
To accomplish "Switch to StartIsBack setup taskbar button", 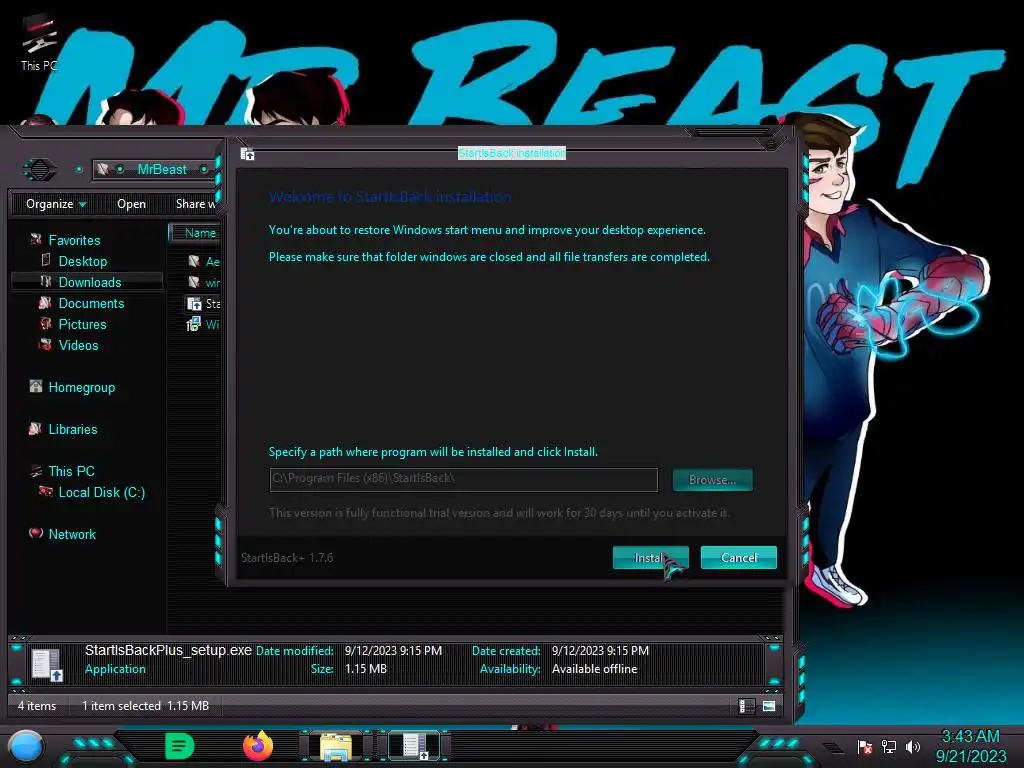I will coord(414,746).
